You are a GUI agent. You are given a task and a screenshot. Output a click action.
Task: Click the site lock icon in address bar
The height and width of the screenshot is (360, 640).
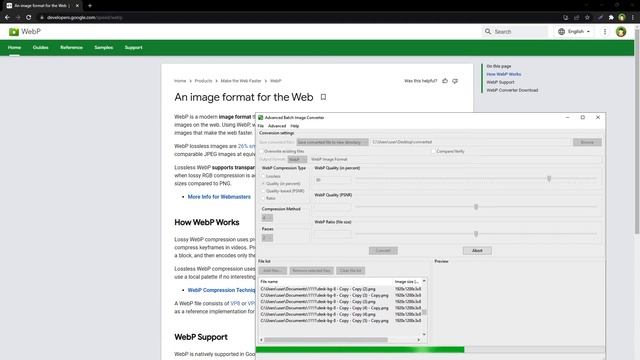click(x=41, y=18)
